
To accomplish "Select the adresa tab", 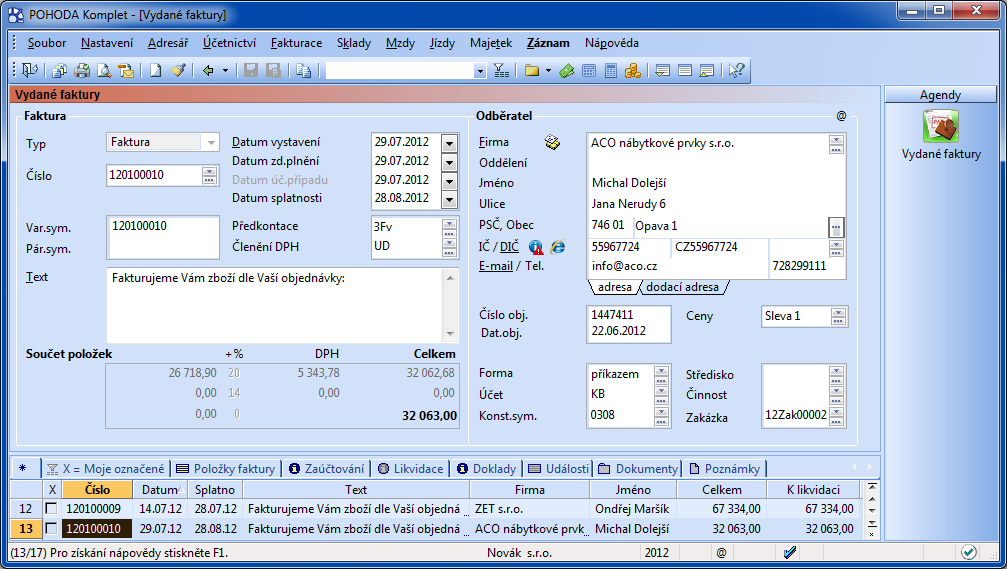I will (615, 287).
